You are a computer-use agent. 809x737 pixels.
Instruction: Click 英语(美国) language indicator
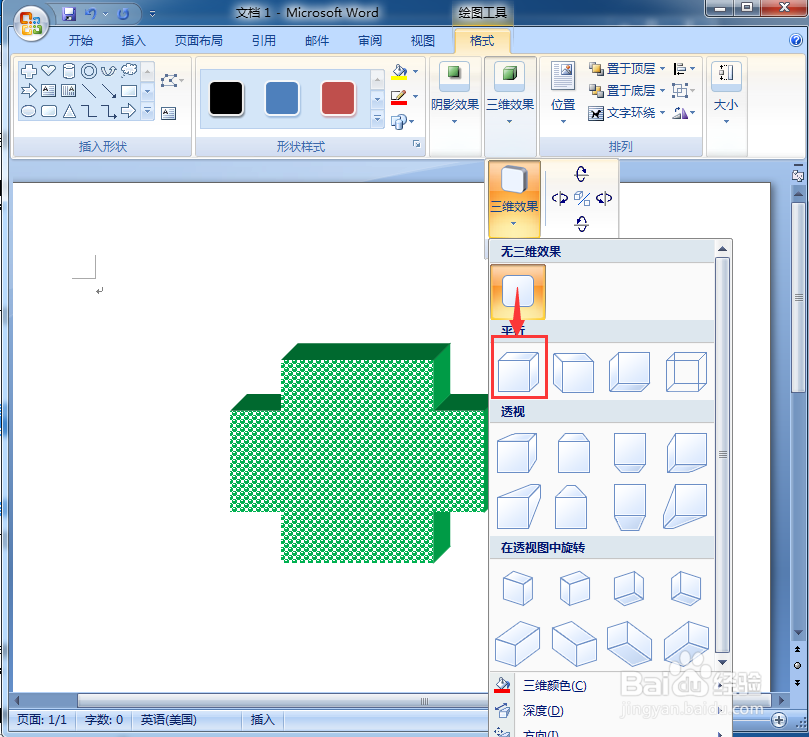click(168, 719)
